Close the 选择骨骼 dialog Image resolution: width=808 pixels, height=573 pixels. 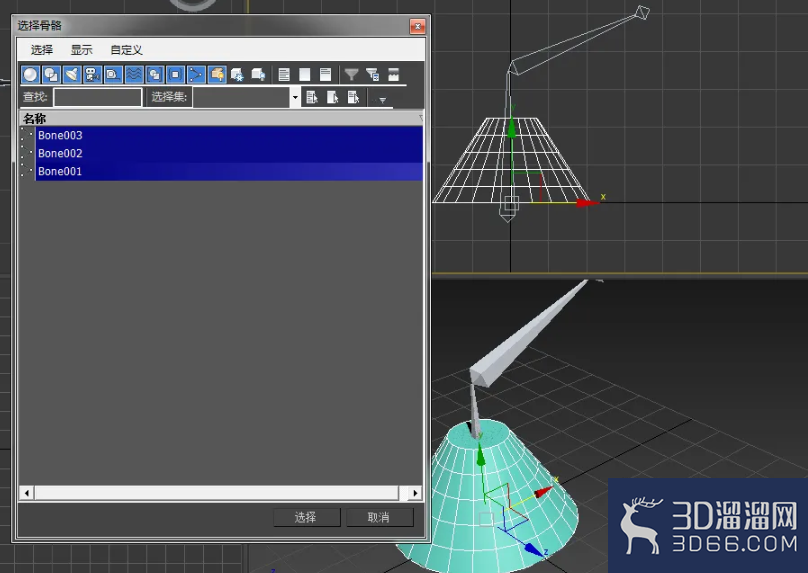417,26
